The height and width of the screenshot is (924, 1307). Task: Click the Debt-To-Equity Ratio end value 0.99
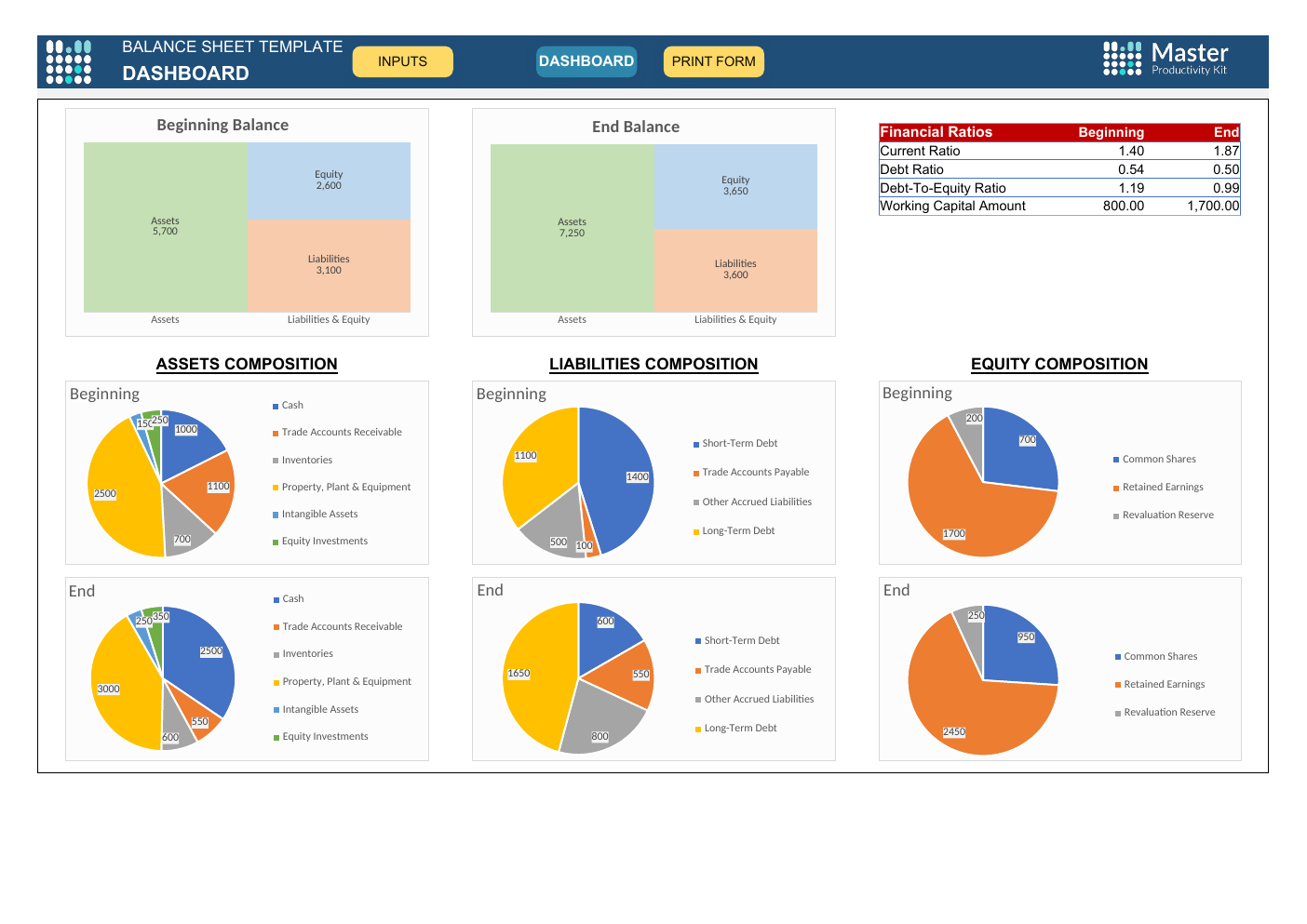pyautogui.click(x=1226, y=188)
